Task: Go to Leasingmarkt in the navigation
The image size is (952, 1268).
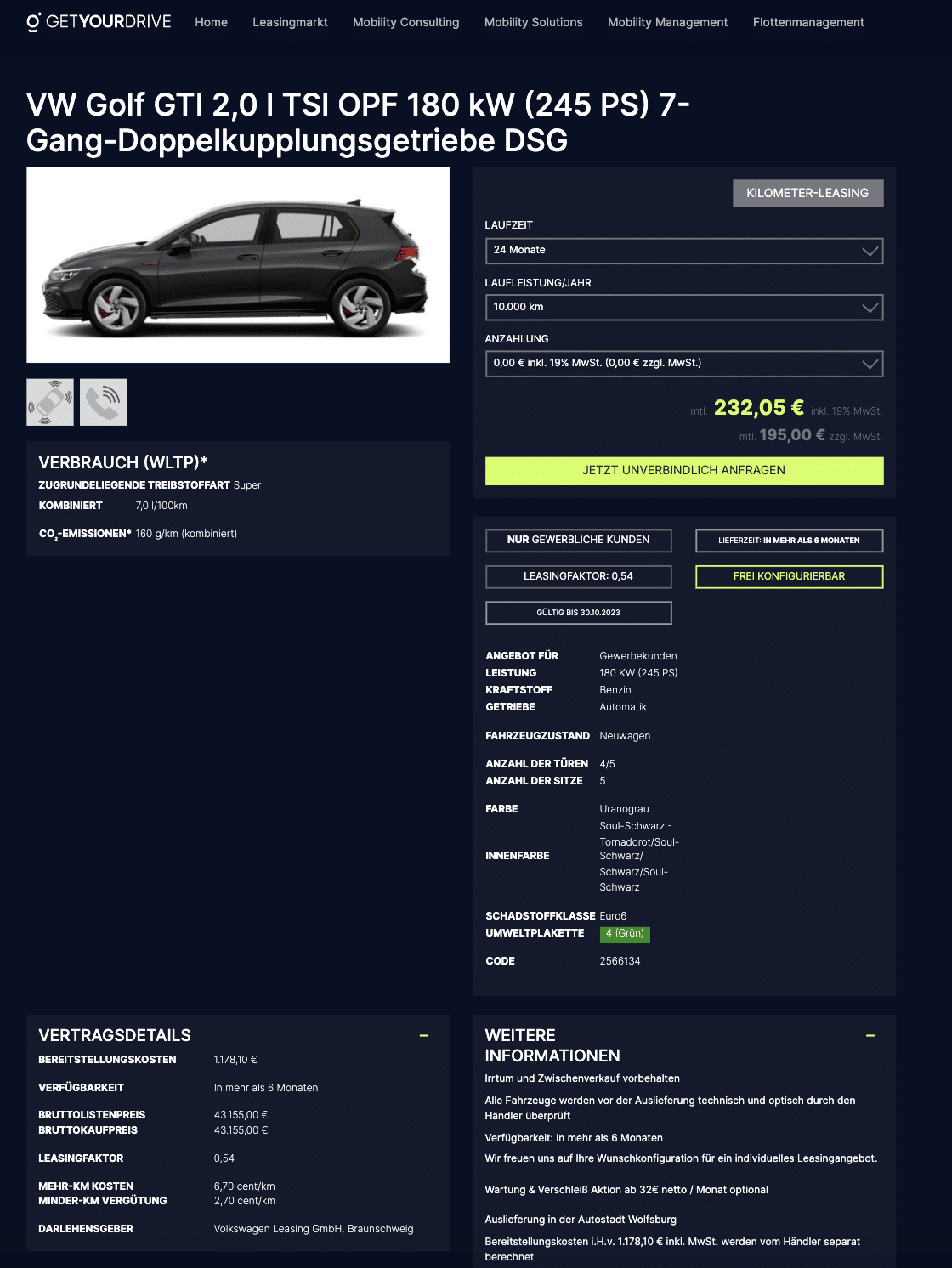Action: point(290,22)
